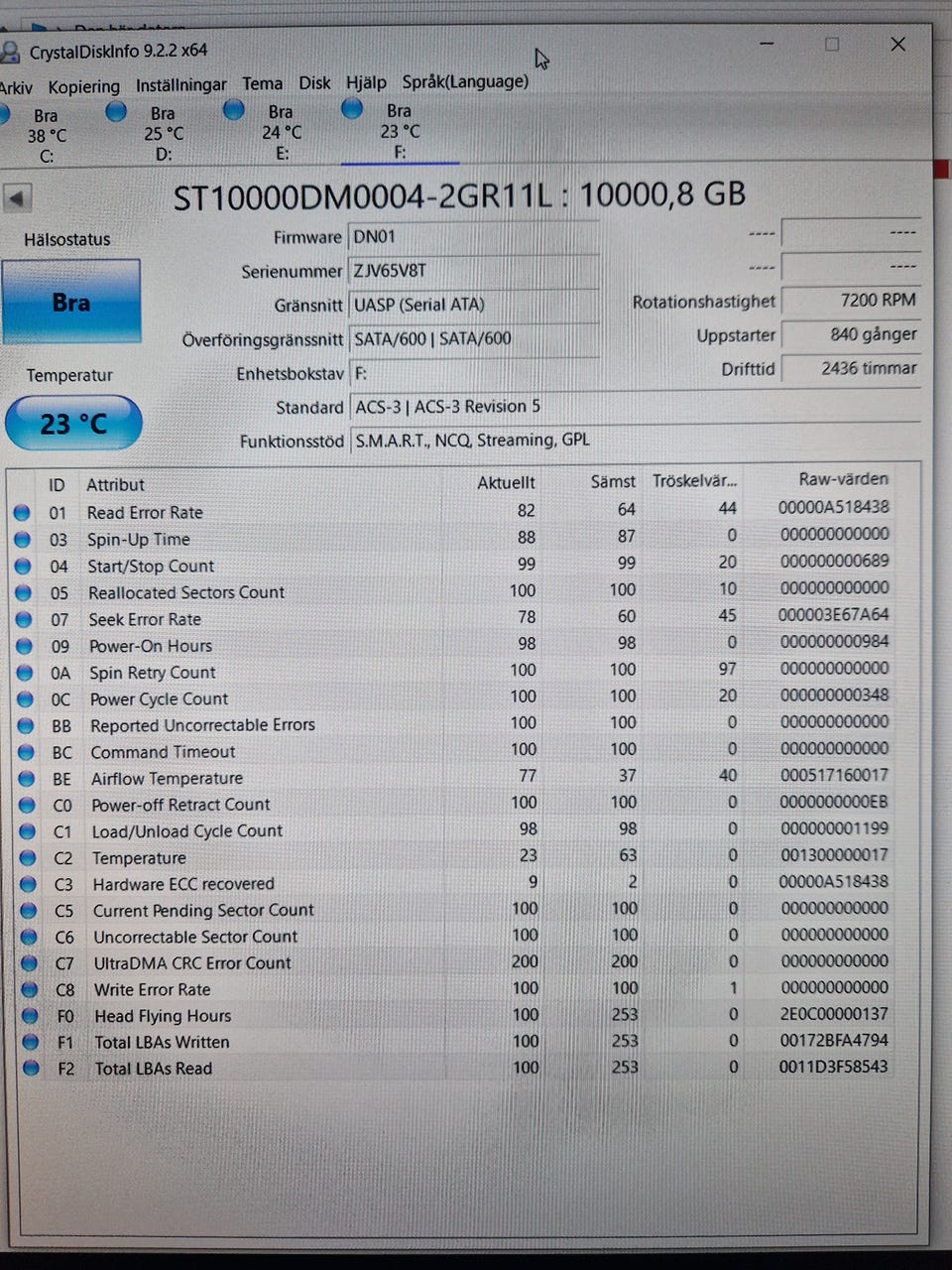Click status icon for Total LBAs Written
Viewport: 952px width, 1270px height.
point(31,1042)
